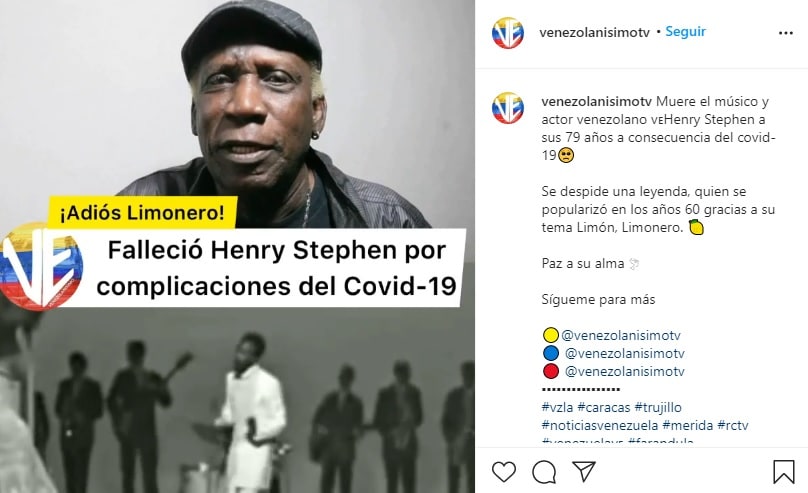Like the post with the heart icon
808x493 pixels.
[503, 471]
